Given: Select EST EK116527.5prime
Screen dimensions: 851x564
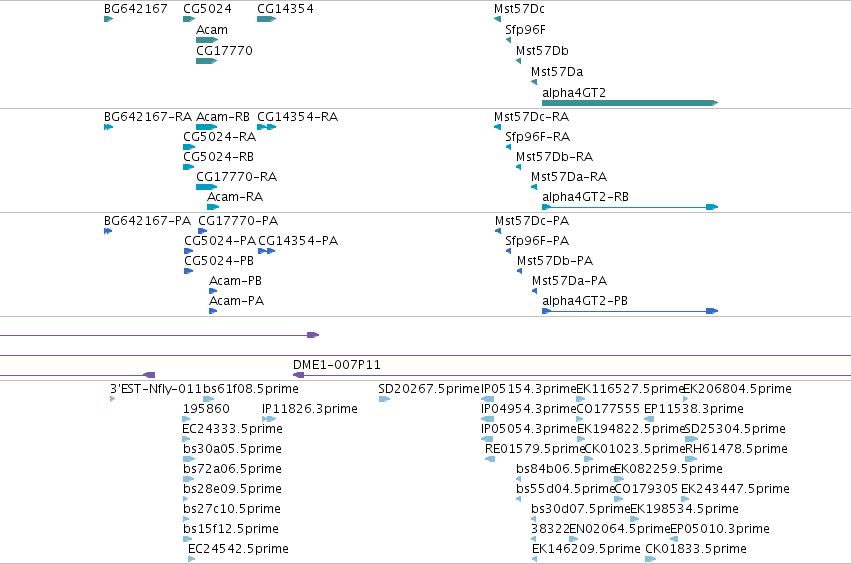Looking at the screenshot, I should click(x=630, y=389).
